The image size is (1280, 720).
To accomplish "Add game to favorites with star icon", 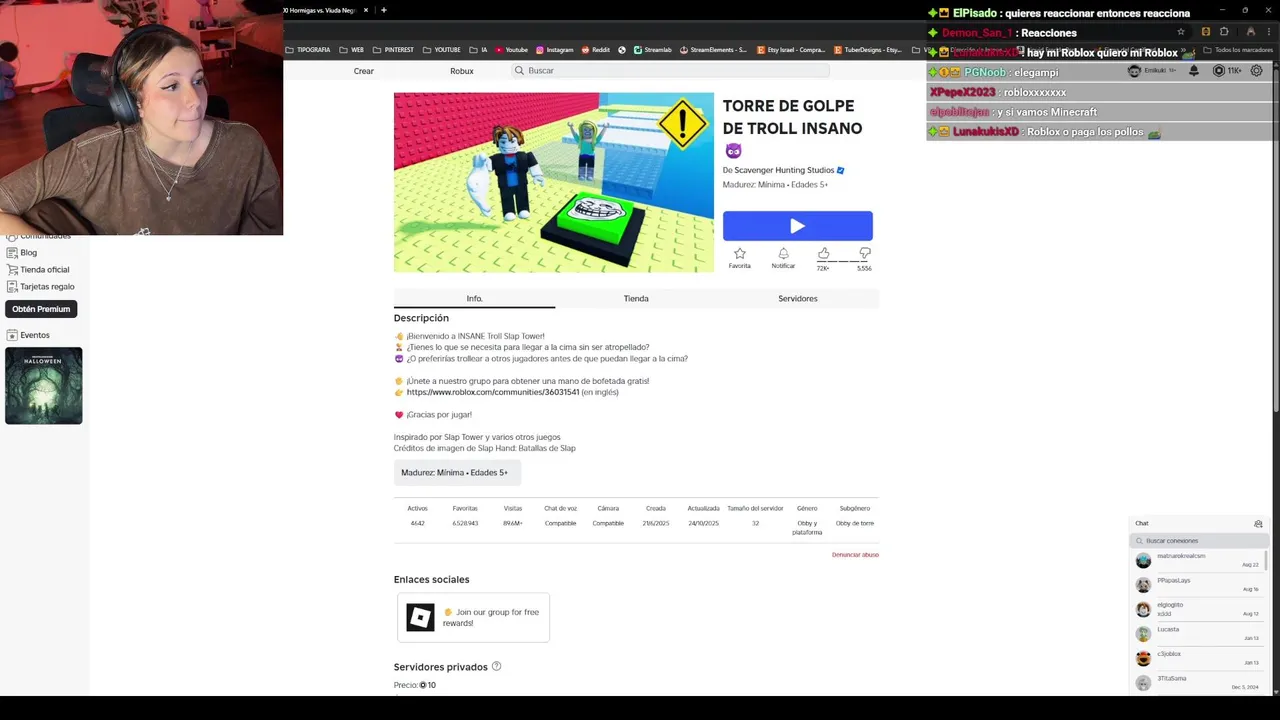I will click(739, 254).
